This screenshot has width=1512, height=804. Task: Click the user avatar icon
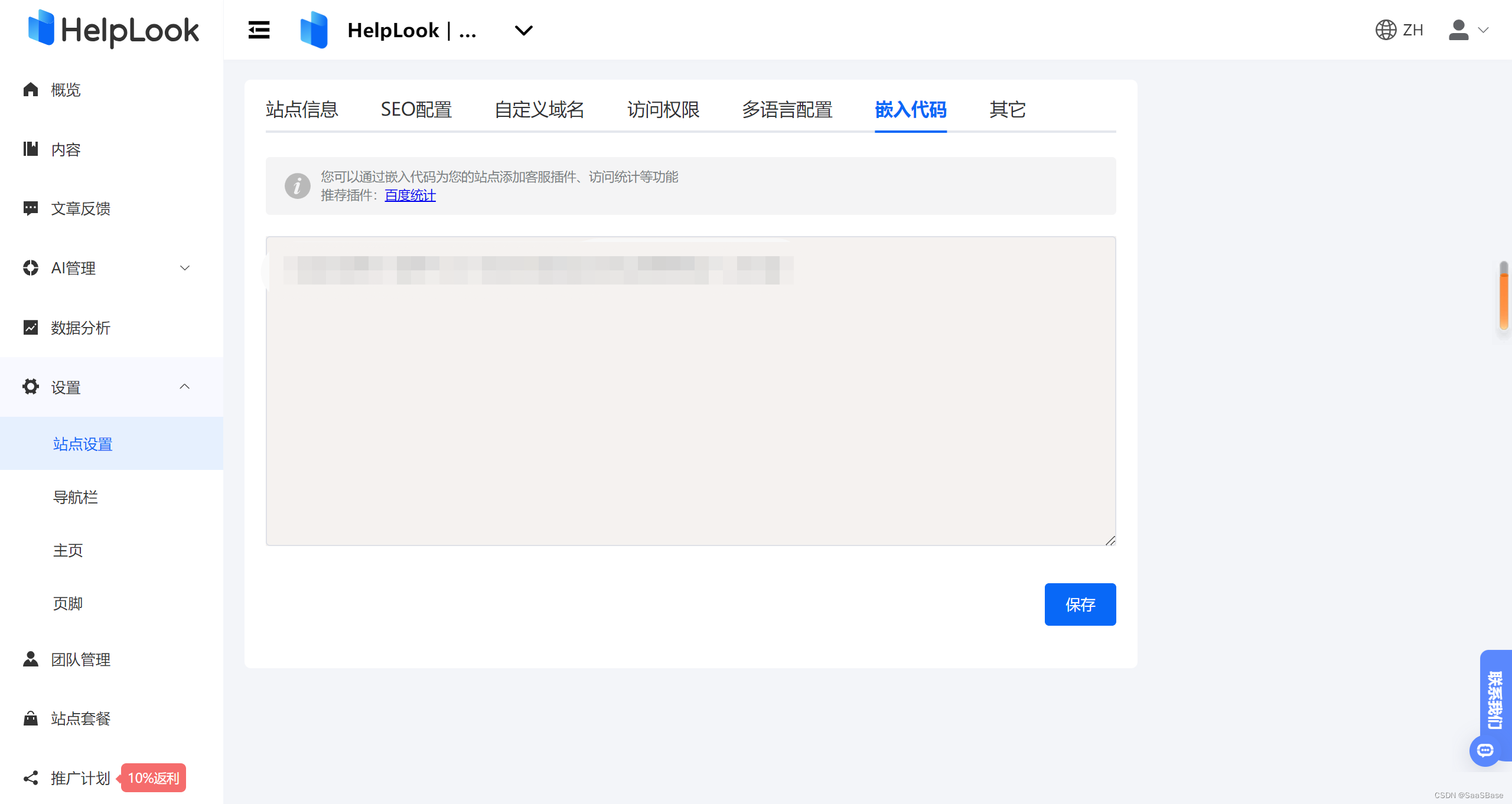point(1458,30)
